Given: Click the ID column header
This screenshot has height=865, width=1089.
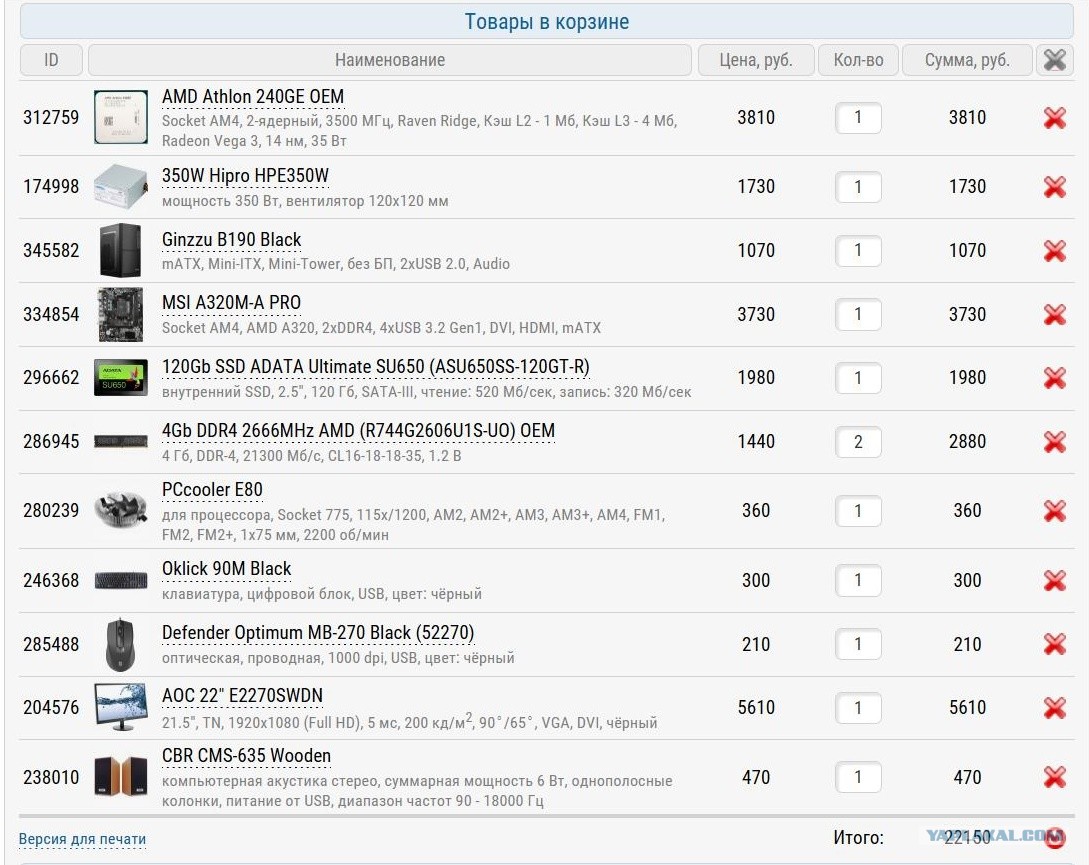Looking at the screenshot, I should point(51,60).
